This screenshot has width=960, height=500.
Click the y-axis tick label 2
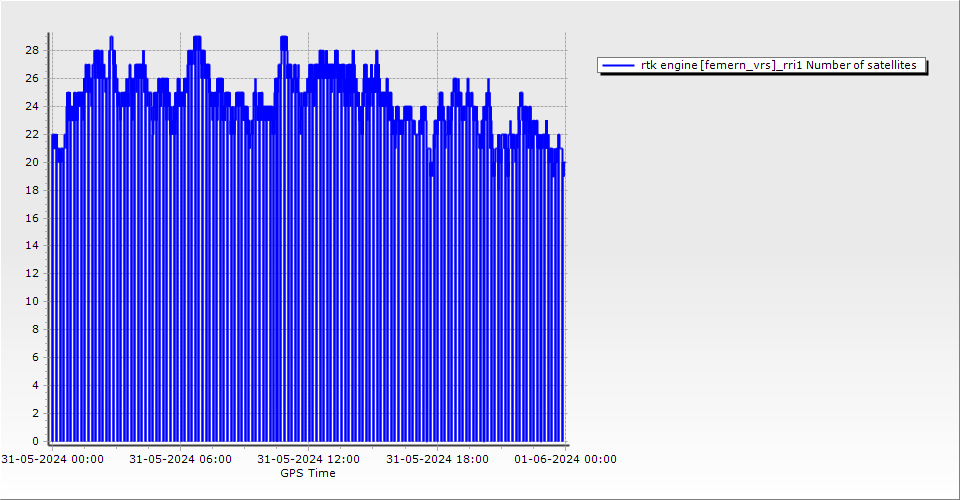(35, 413)
